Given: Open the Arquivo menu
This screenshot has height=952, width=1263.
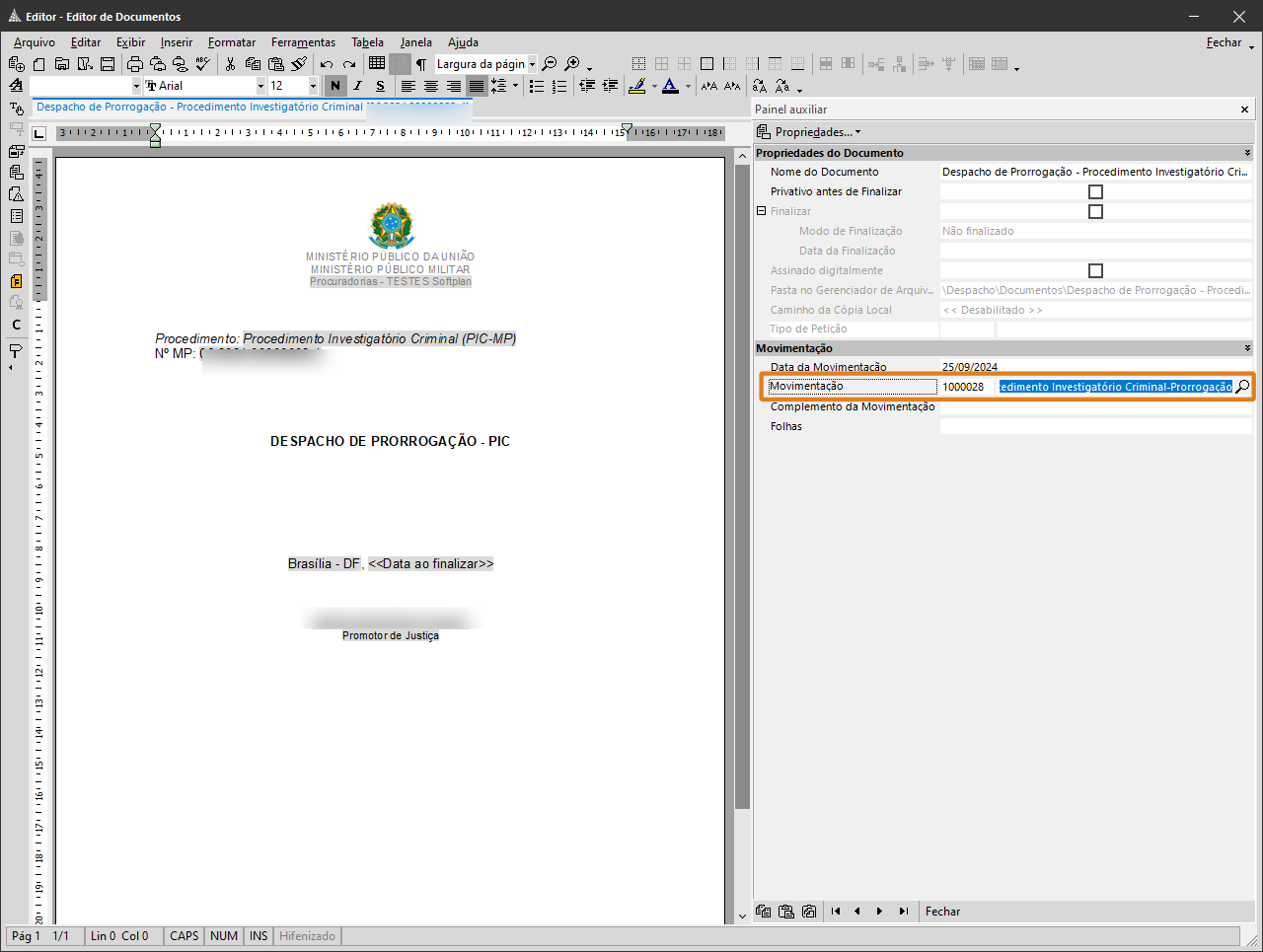Looking at the screenshot, I should click(x=35, y=42).
